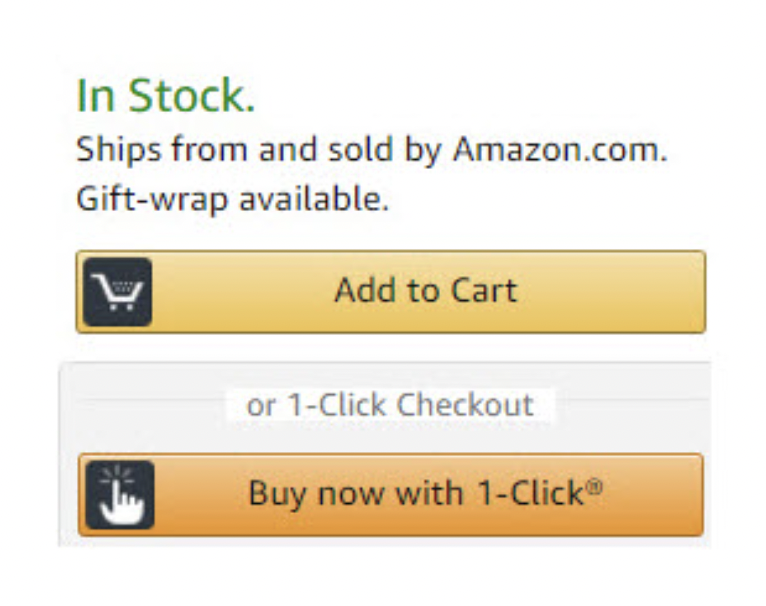The image size is (766, 606).
Task: Buy now with 1-Click
Action: tap(391, 495)
